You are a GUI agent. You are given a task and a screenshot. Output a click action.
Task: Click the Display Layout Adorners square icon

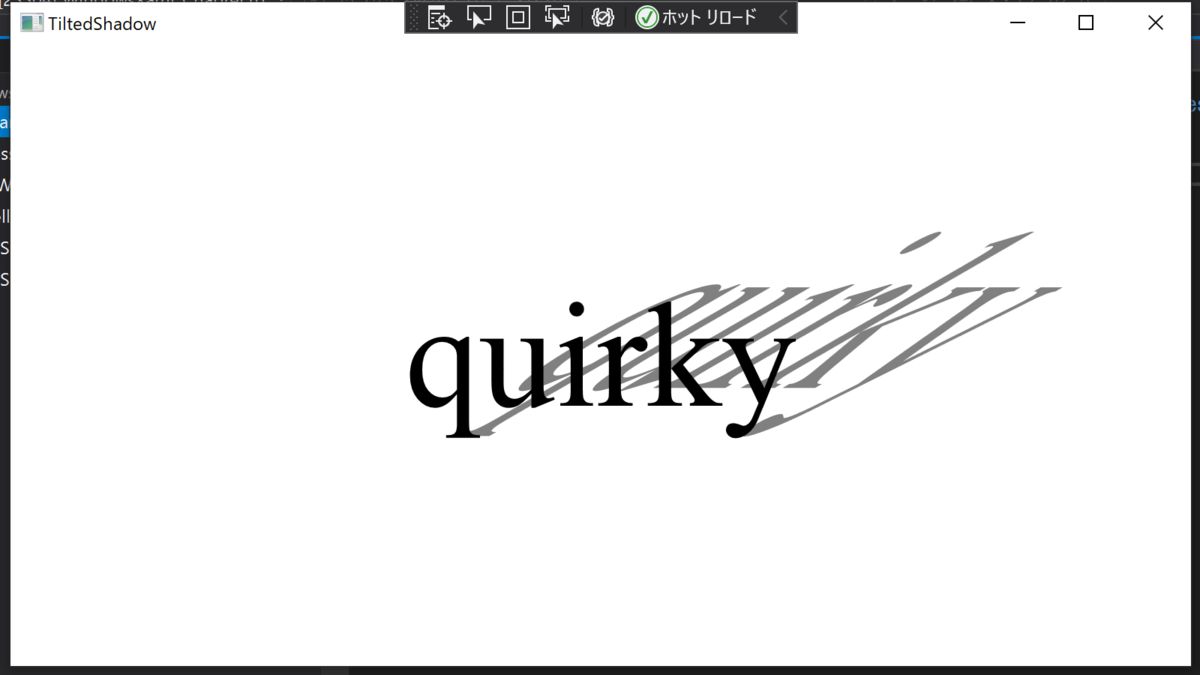pyautogui.click(x=517, y=17)
